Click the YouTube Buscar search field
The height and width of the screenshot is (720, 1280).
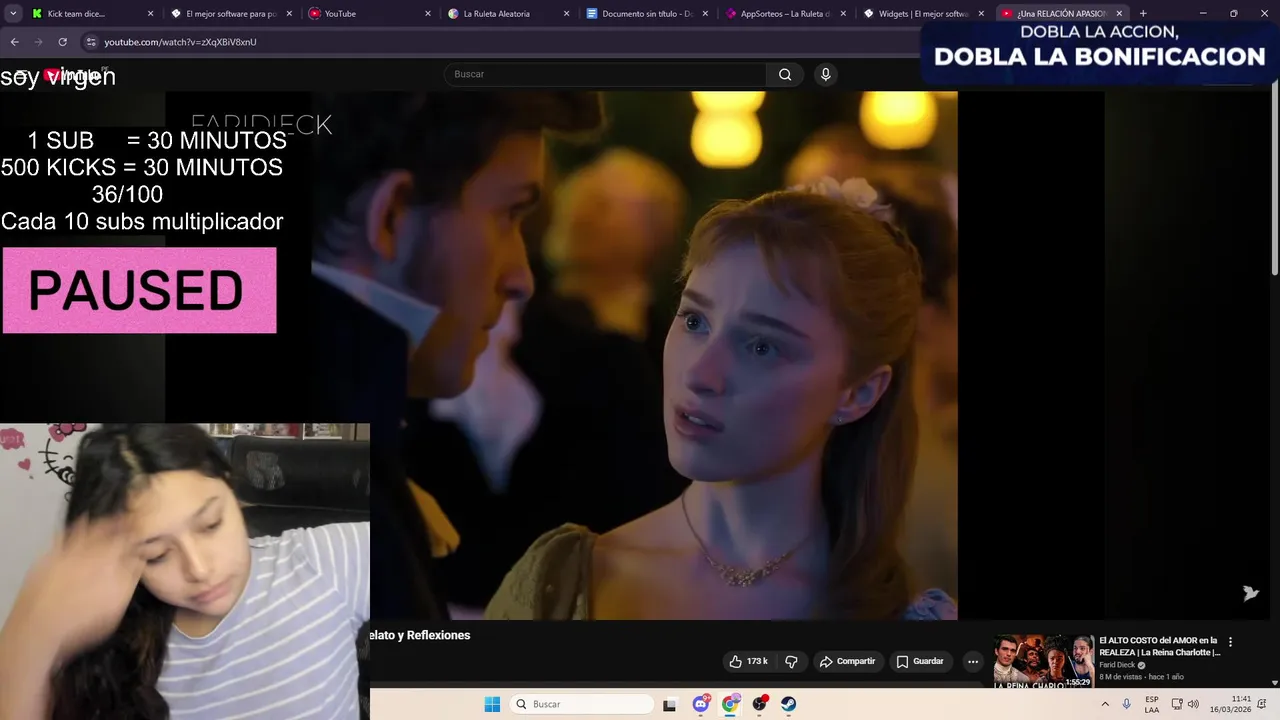point(605,74)
